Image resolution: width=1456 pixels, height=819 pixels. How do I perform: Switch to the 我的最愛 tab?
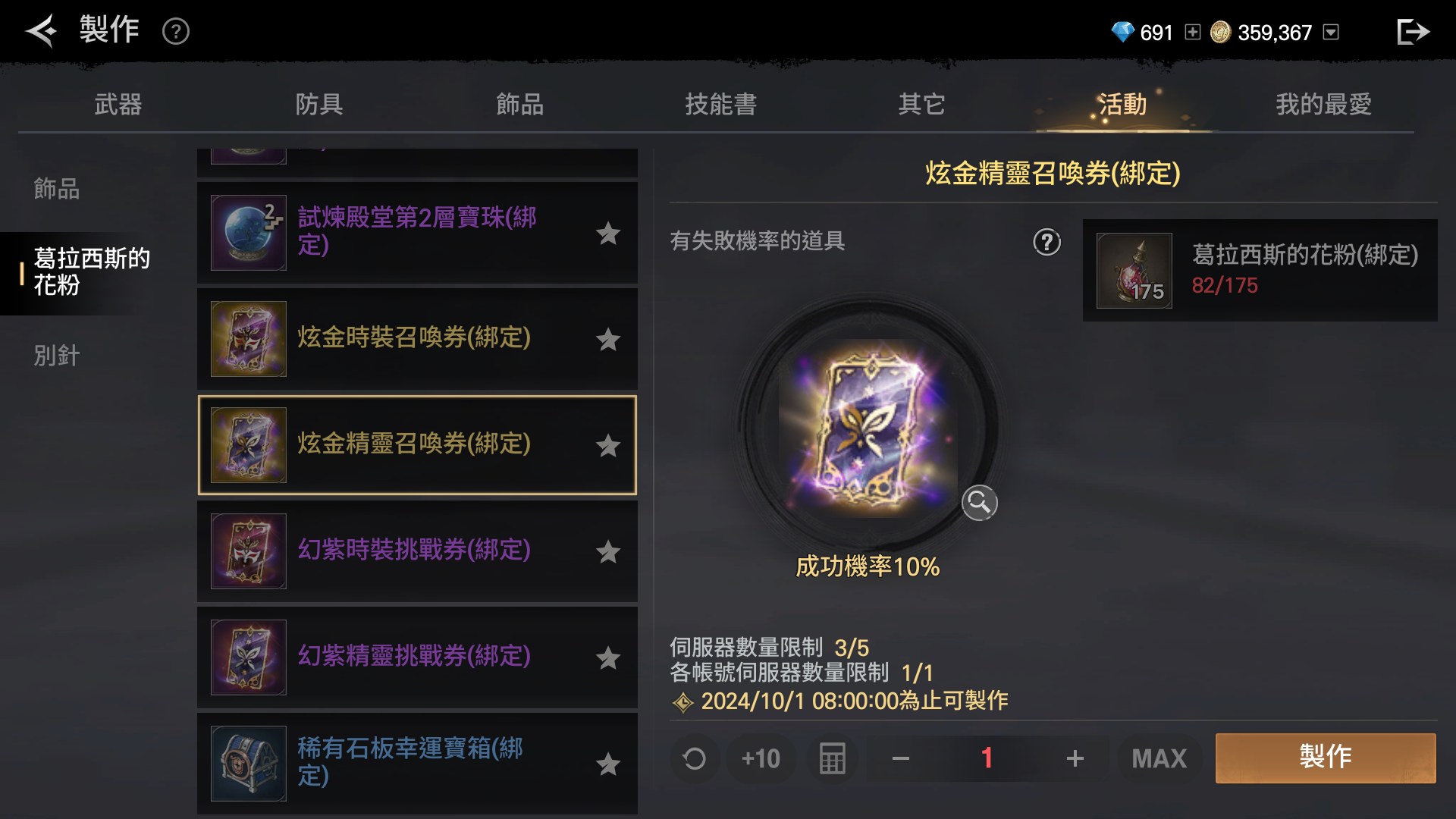coord(1323,104)
